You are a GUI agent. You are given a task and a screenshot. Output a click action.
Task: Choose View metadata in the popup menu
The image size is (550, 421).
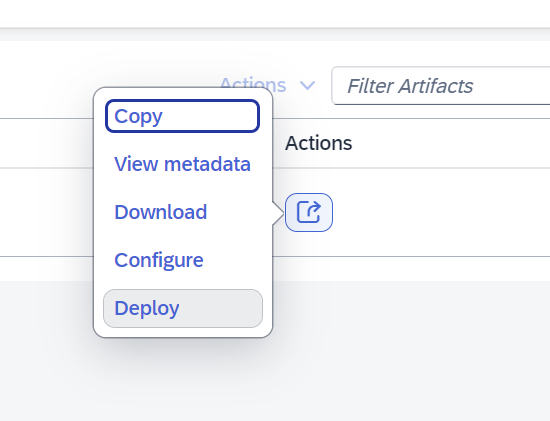(x=182, y=164)
